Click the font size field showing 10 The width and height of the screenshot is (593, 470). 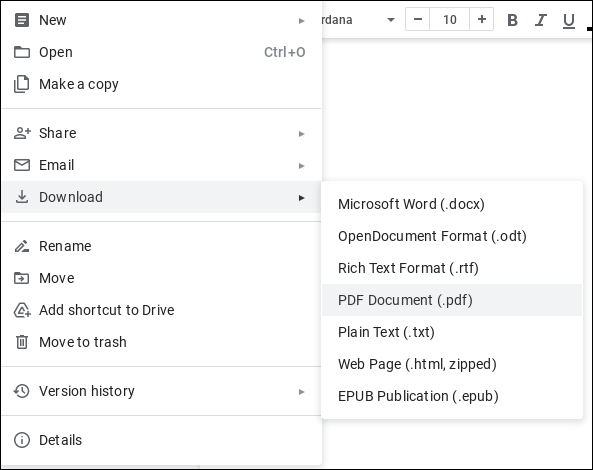[450, 19]
